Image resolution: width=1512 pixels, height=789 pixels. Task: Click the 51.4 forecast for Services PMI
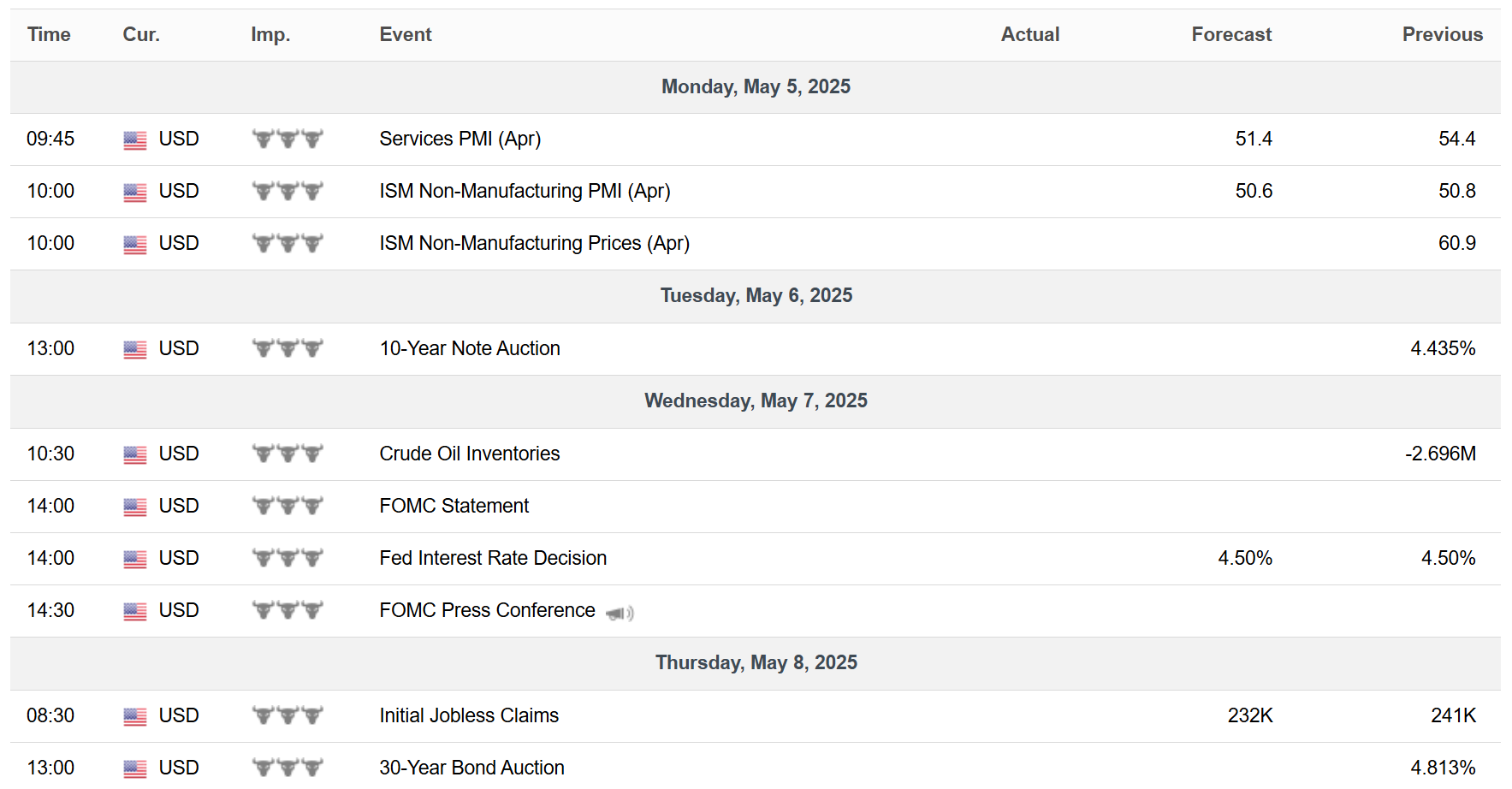coord(1254,139)
